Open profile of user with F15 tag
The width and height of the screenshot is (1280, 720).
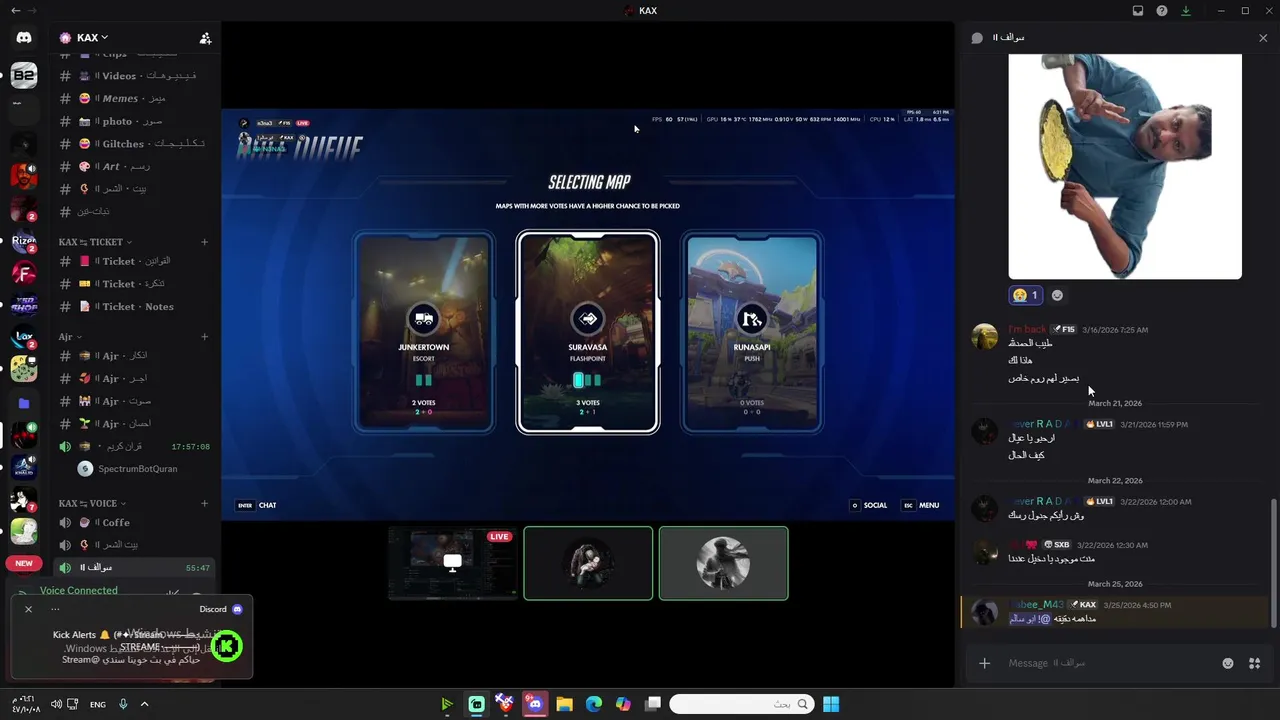985,336
